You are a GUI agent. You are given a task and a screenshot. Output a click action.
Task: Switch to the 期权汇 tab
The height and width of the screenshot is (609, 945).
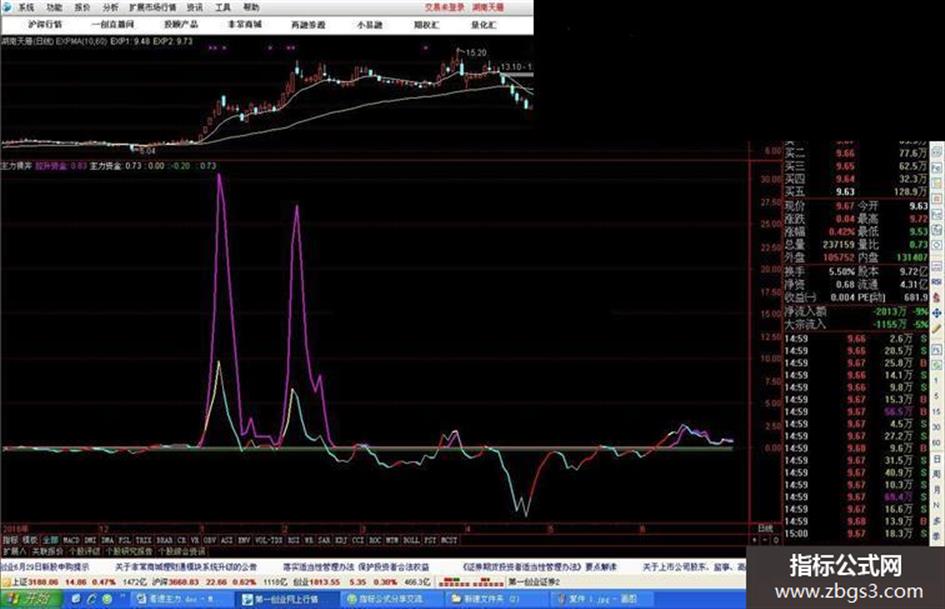[427, 25]
